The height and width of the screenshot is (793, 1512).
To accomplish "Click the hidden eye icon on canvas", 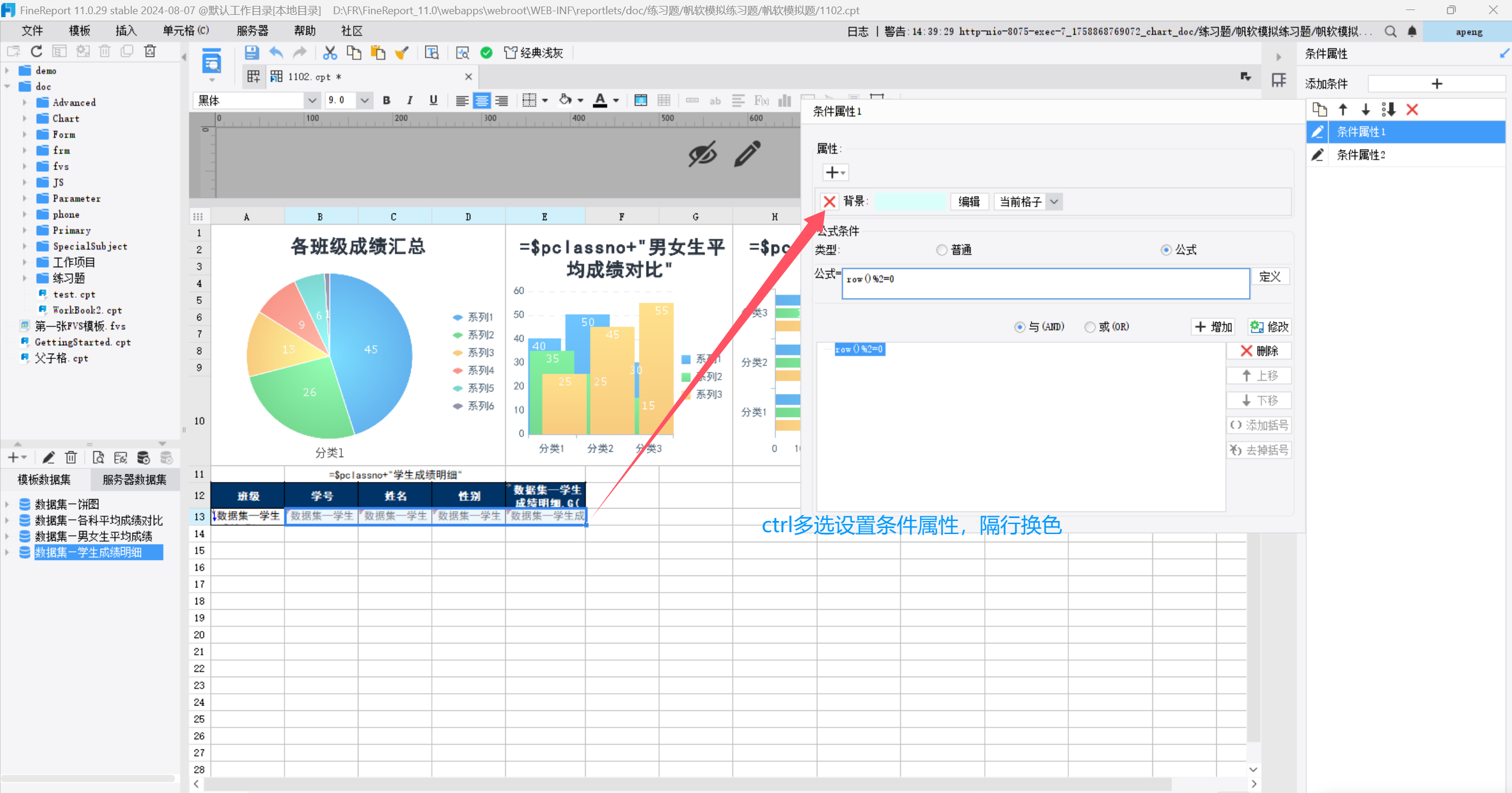I will [702, 154].
